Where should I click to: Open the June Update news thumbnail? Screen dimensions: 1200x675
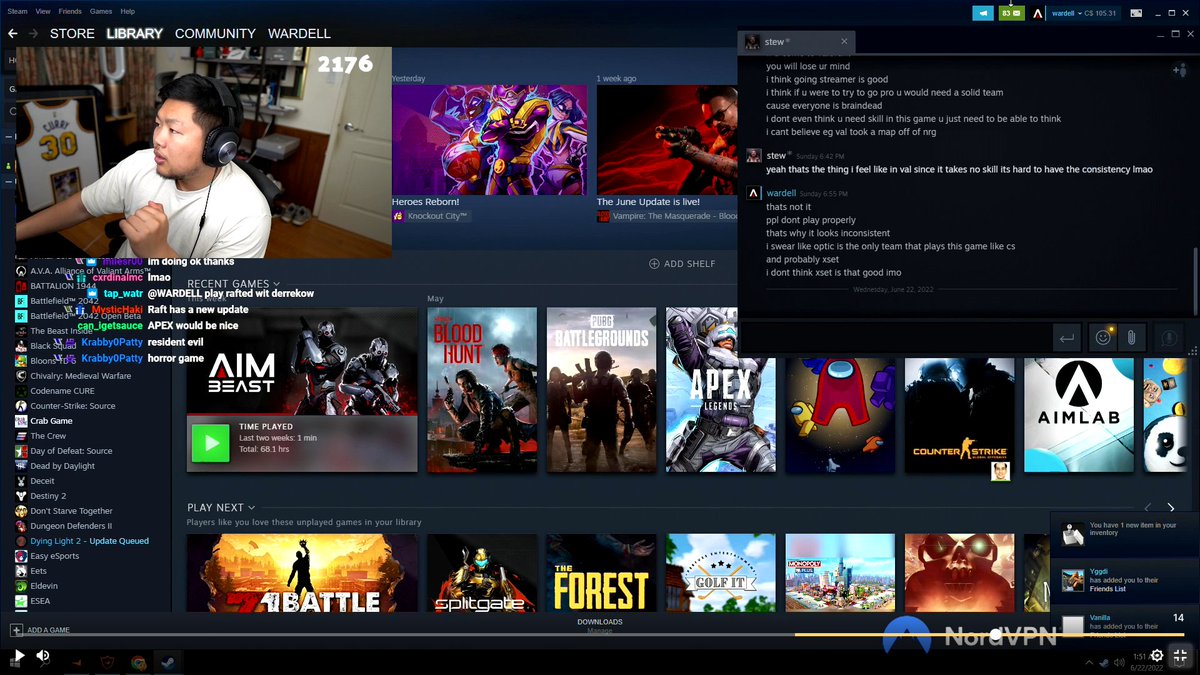point(667,140)
